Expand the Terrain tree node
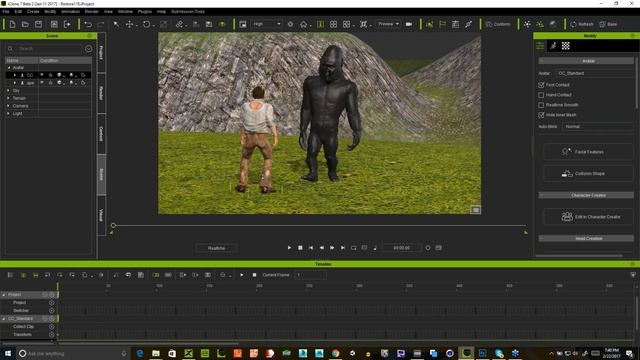 [x=8, y=98]
